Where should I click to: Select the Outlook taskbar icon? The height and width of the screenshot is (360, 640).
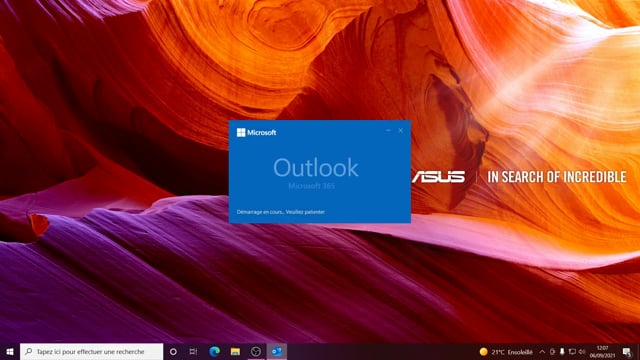pos(277,351)
